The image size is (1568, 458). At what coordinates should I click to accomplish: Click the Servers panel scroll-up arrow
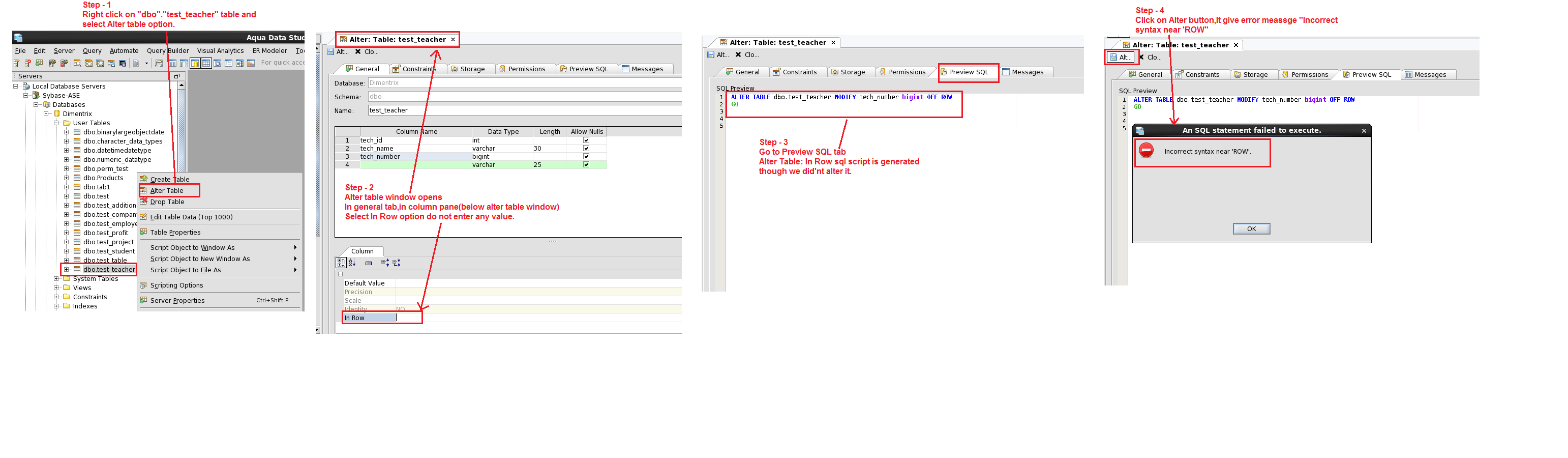coord(182,86)
